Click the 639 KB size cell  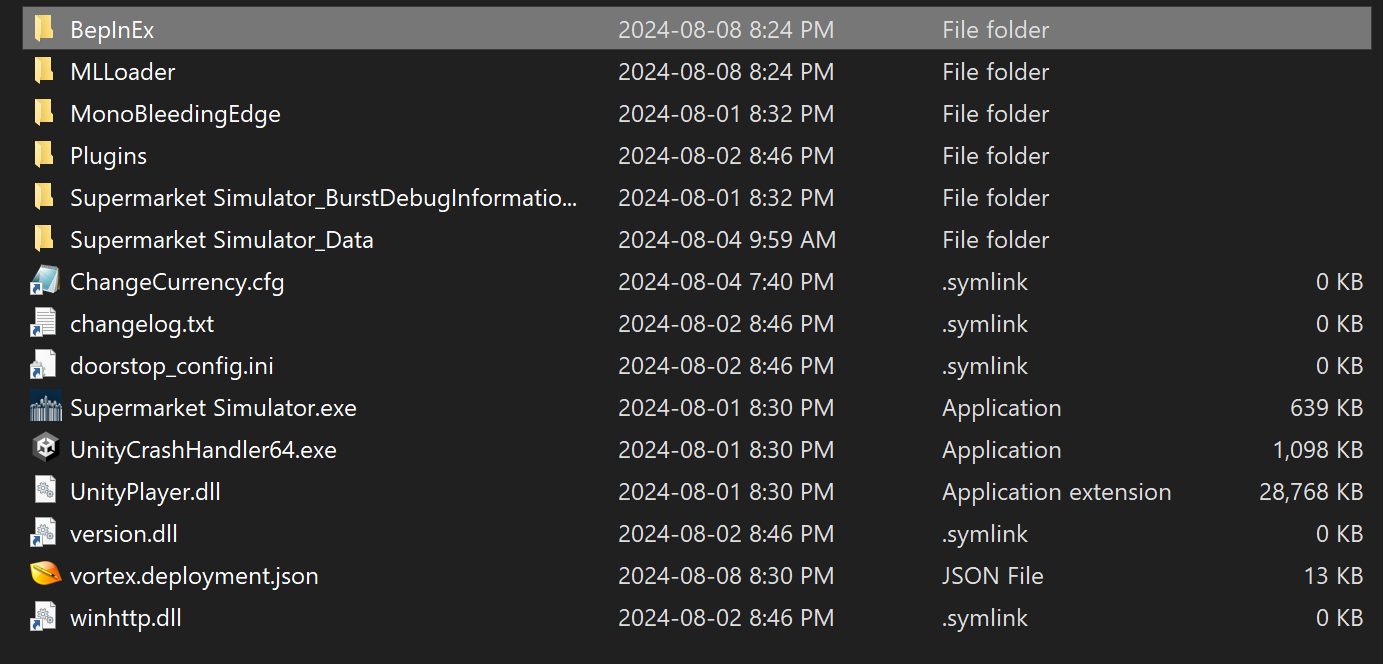[x=1327, y=408]
